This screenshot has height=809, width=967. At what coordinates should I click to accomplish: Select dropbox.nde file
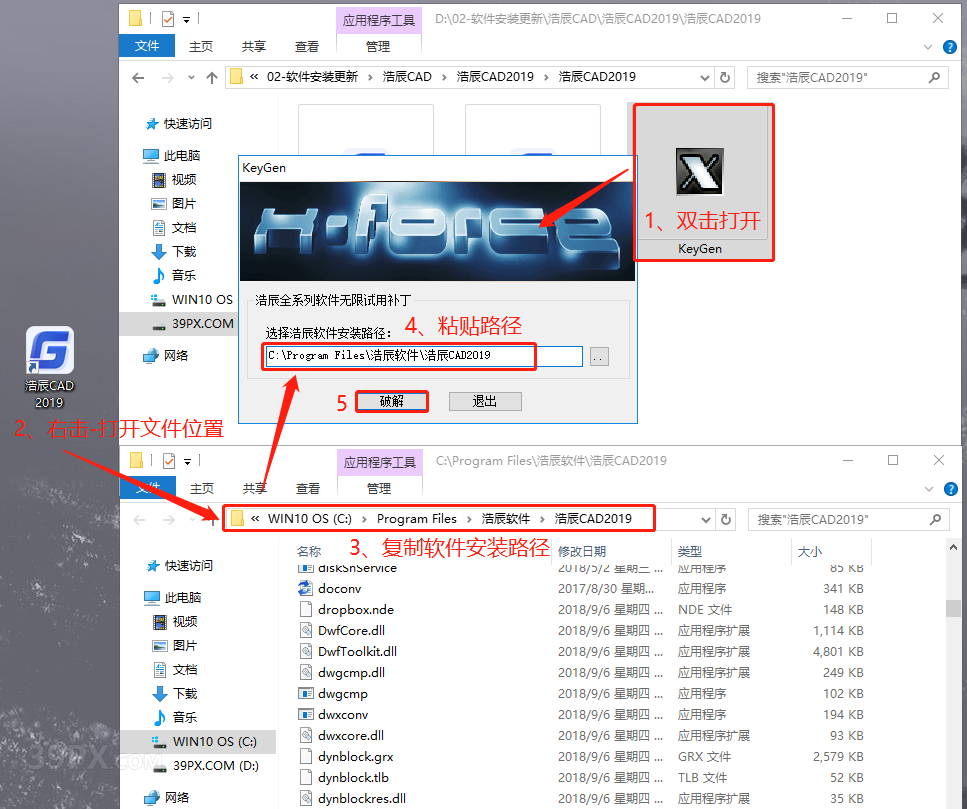[346, 610]
